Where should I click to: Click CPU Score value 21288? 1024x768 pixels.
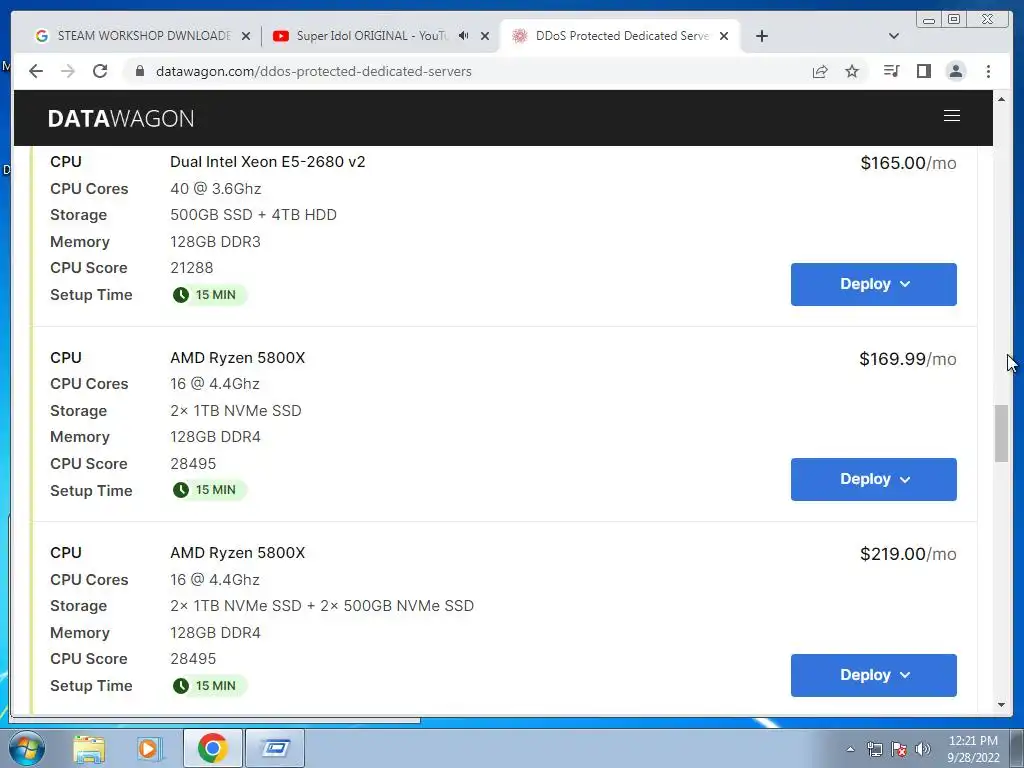192,268
